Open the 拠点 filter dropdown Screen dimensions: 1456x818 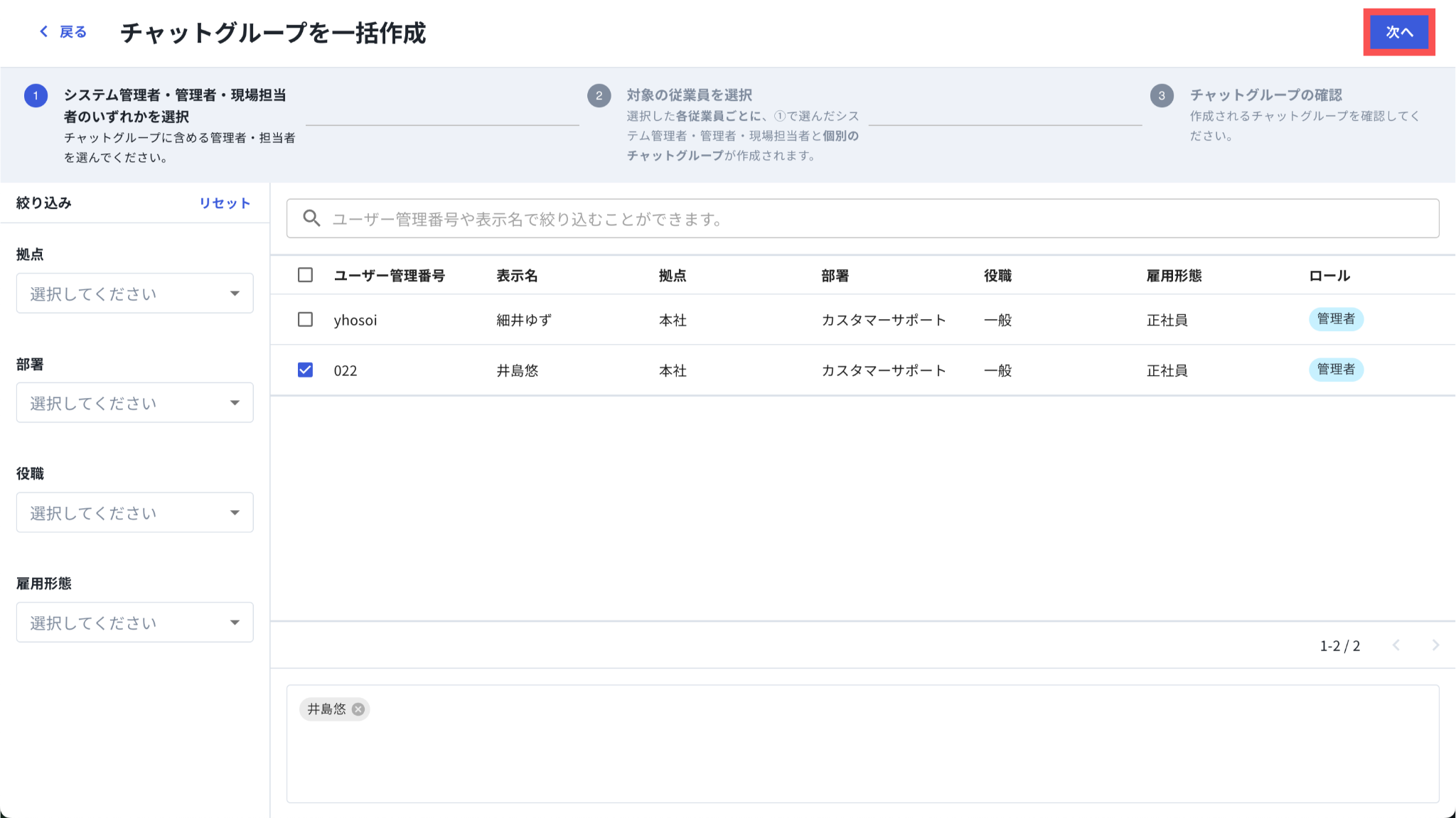tap(134, 294)
